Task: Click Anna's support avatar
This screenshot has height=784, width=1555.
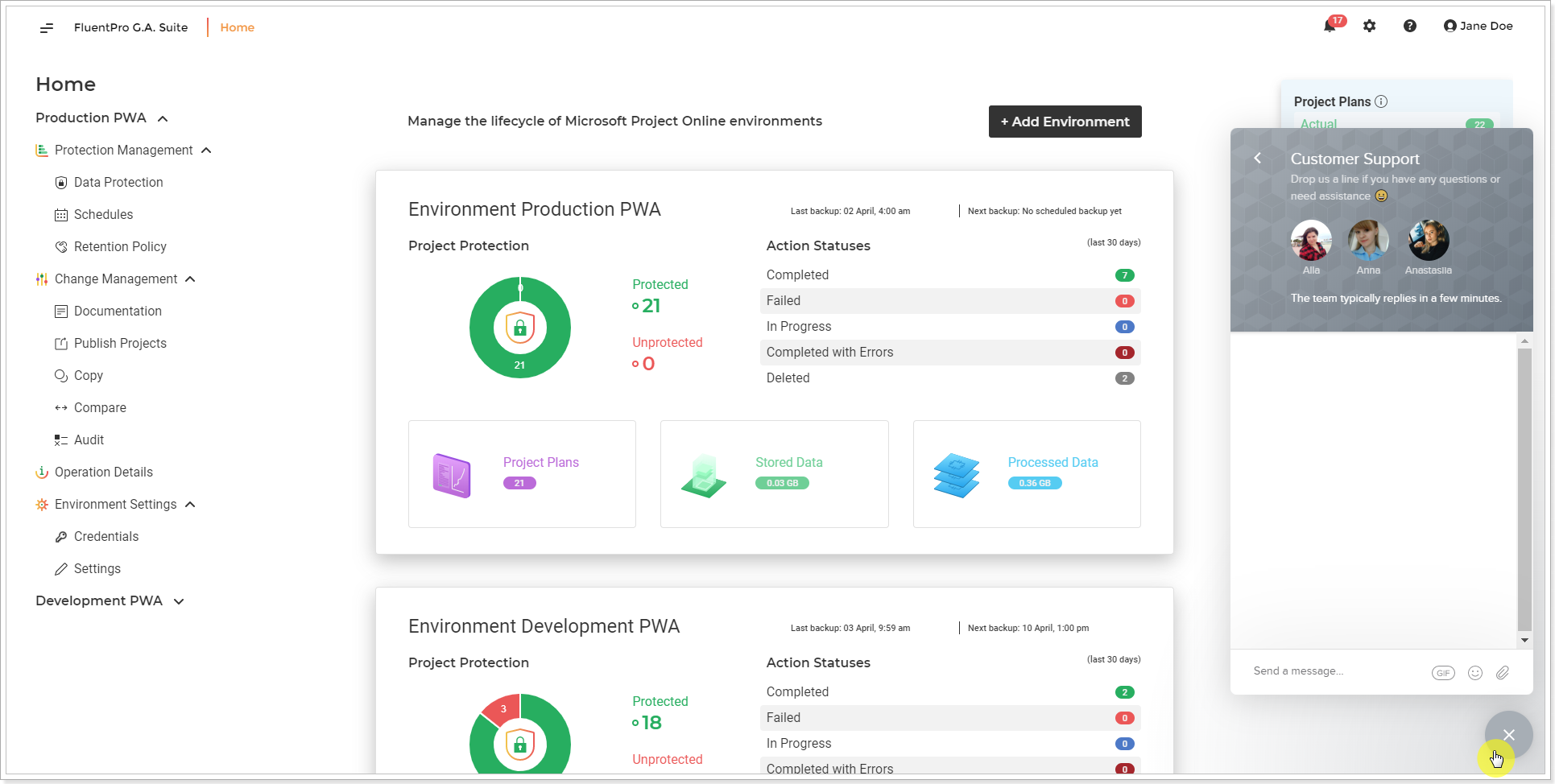Action: point(1368,241)
